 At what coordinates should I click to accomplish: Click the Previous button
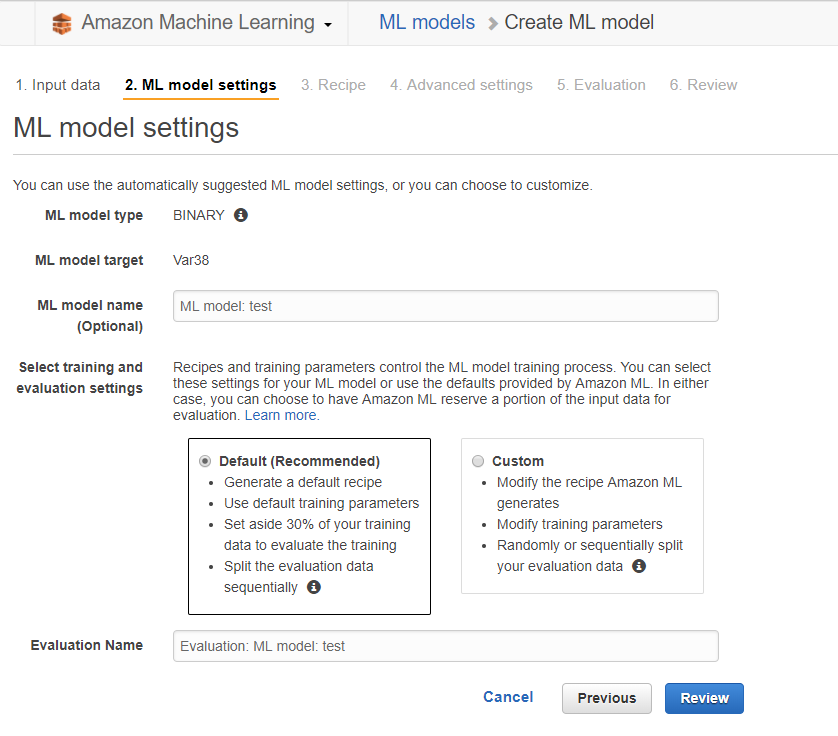607,698
